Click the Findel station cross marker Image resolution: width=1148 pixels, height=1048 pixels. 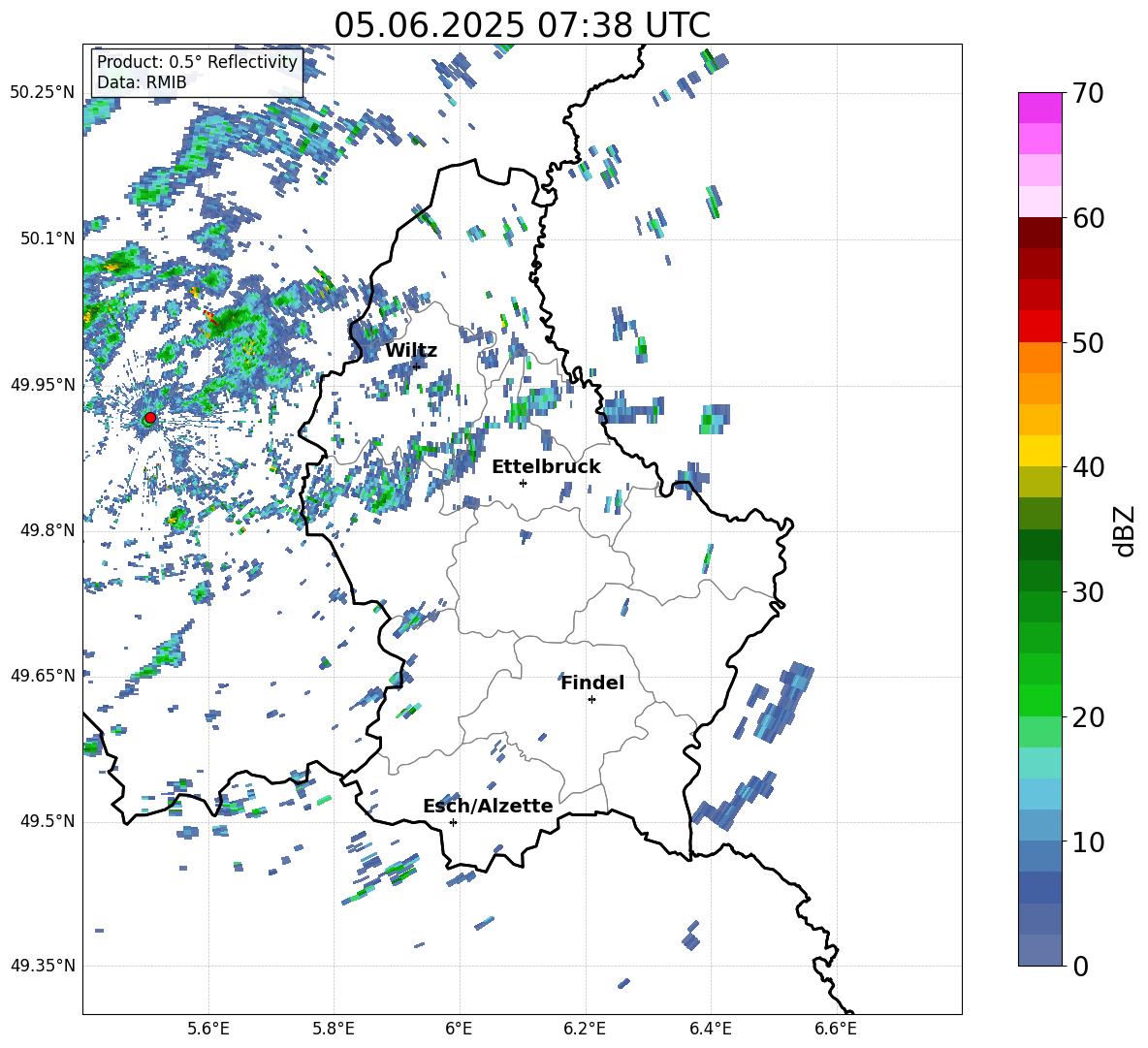tap(591, 700)
